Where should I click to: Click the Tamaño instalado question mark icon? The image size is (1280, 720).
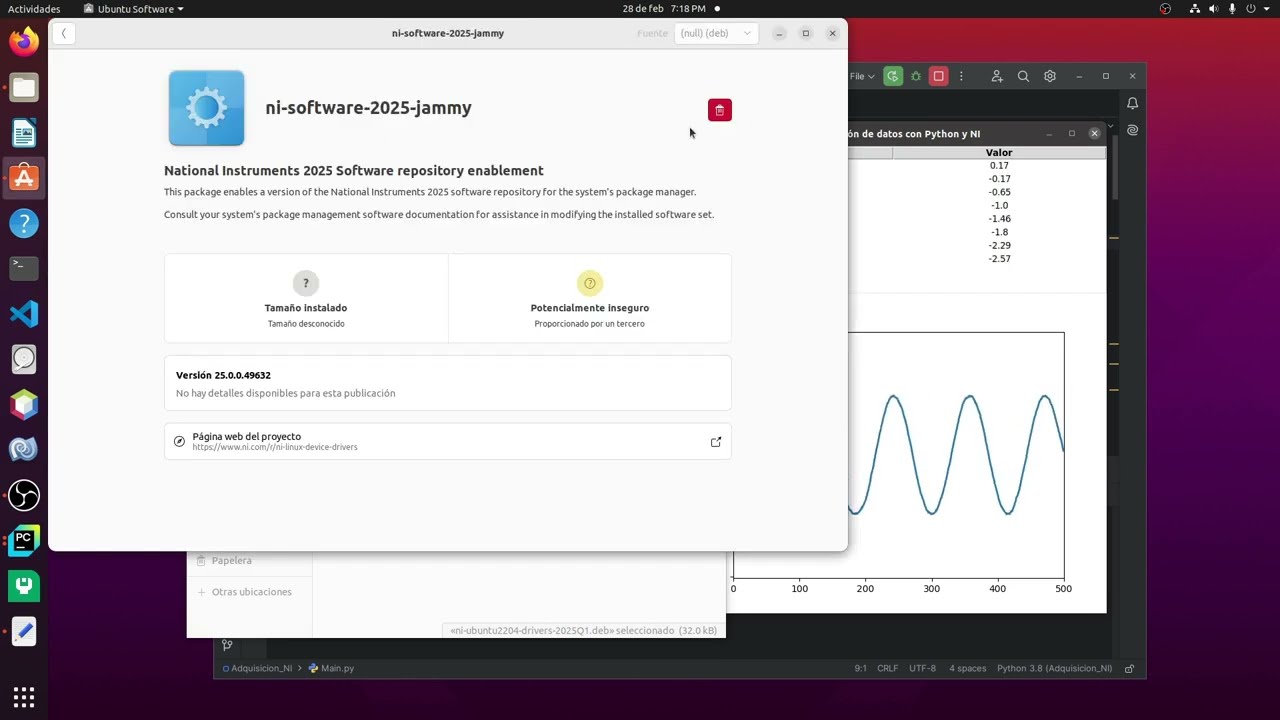(306, 283)
